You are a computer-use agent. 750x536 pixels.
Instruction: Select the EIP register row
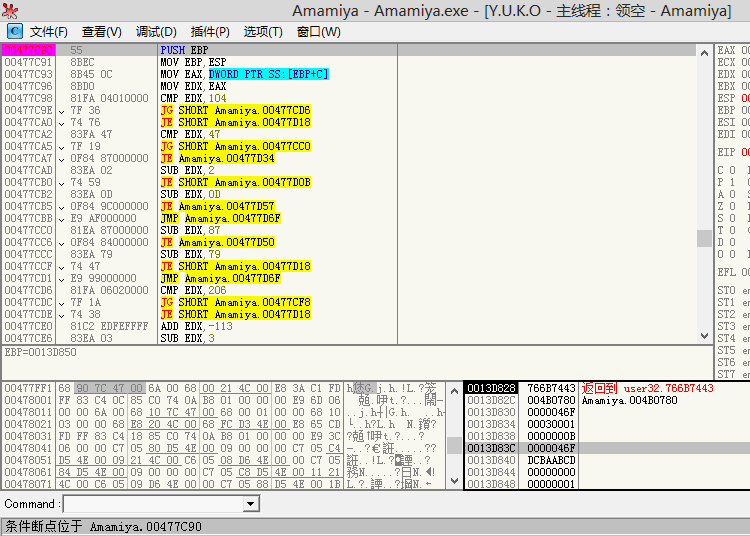coord(733,152)
